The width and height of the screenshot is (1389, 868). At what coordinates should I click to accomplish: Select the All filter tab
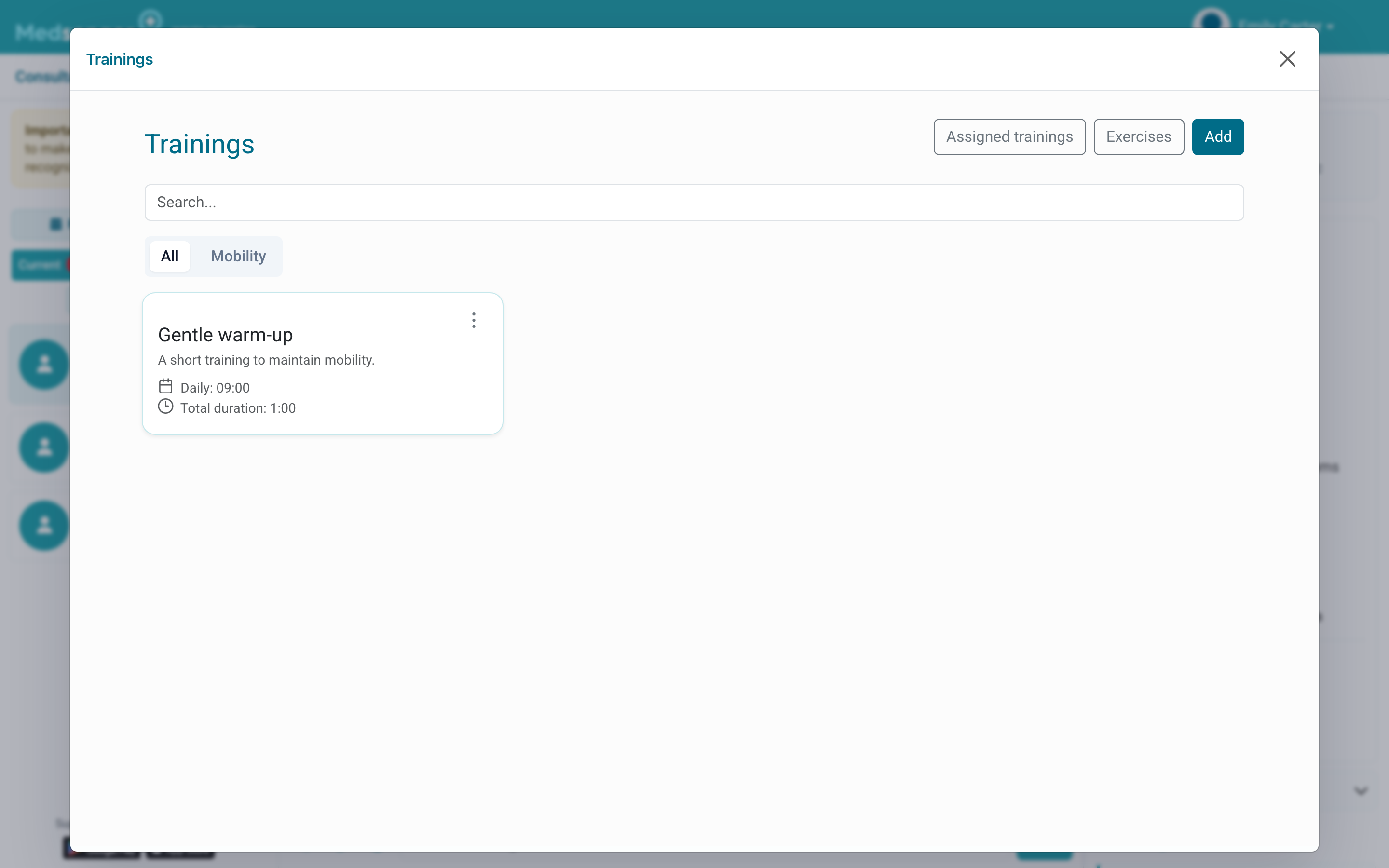170,256
